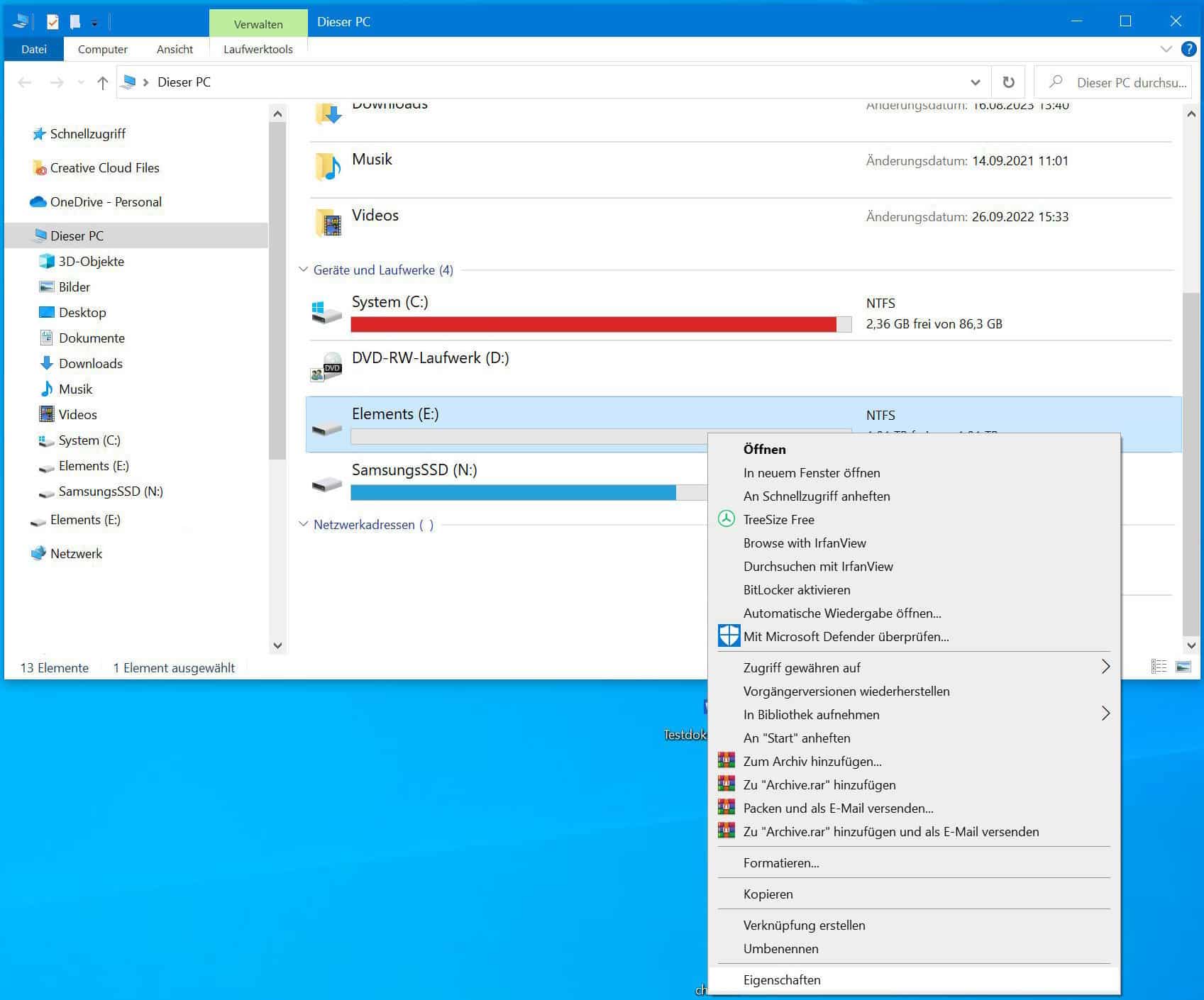Select Formatieren... in the context menu
1204x1000 pixels.
point(780,862)
